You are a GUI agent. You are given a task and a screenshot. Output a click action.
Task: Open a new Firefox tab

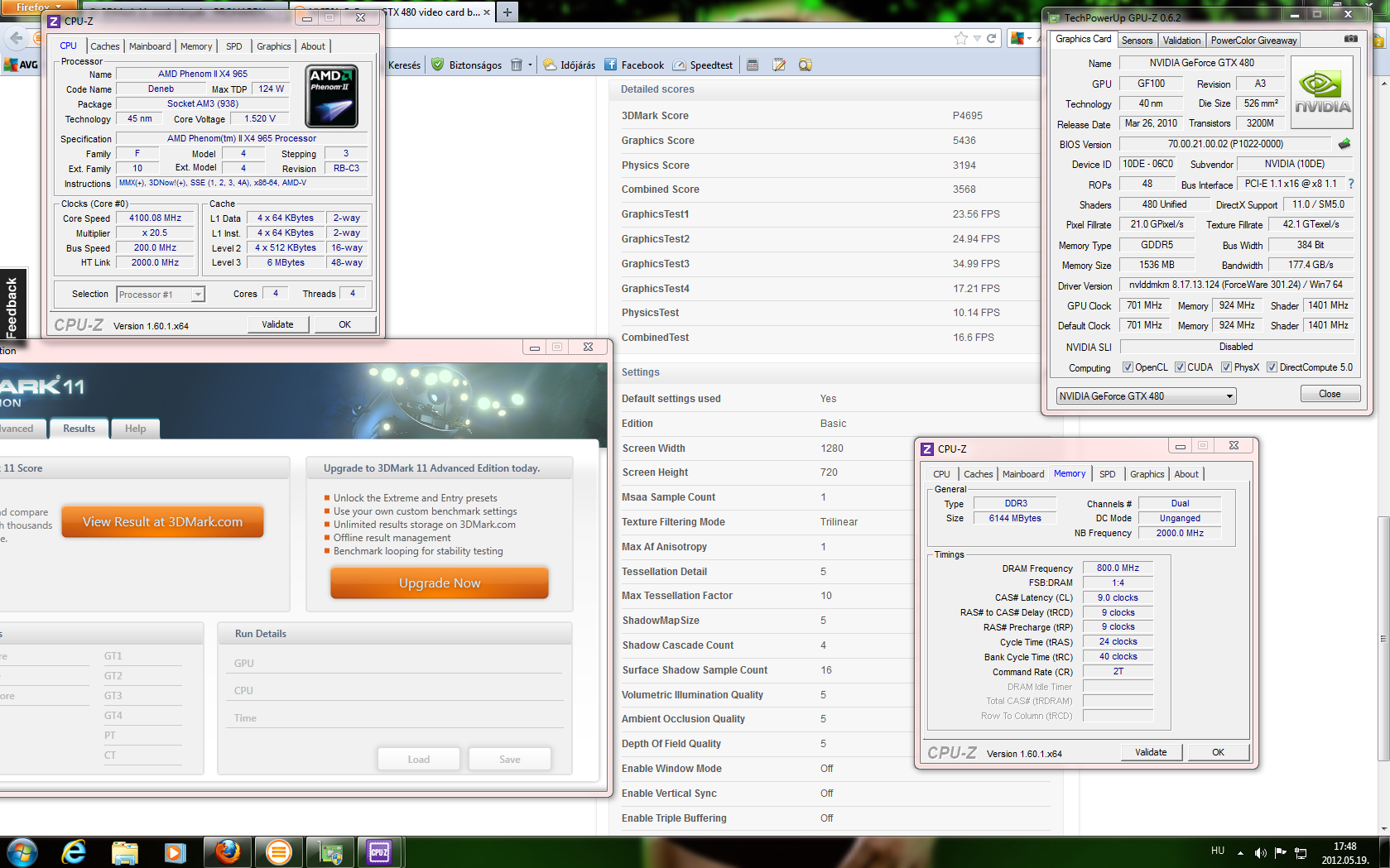pyautogui.click(x=507, y=12)
